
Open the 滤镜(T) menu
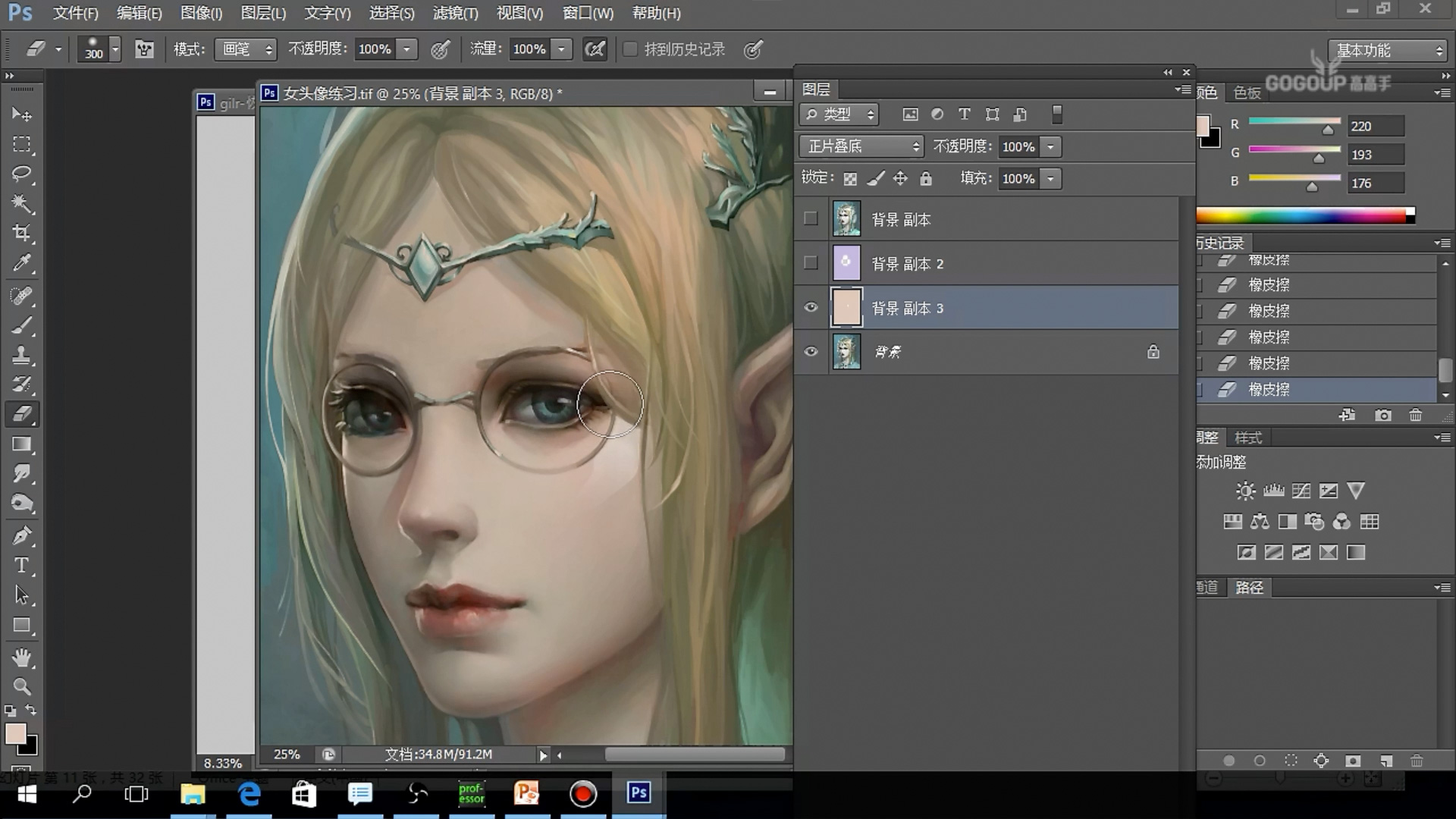(455, 13)
